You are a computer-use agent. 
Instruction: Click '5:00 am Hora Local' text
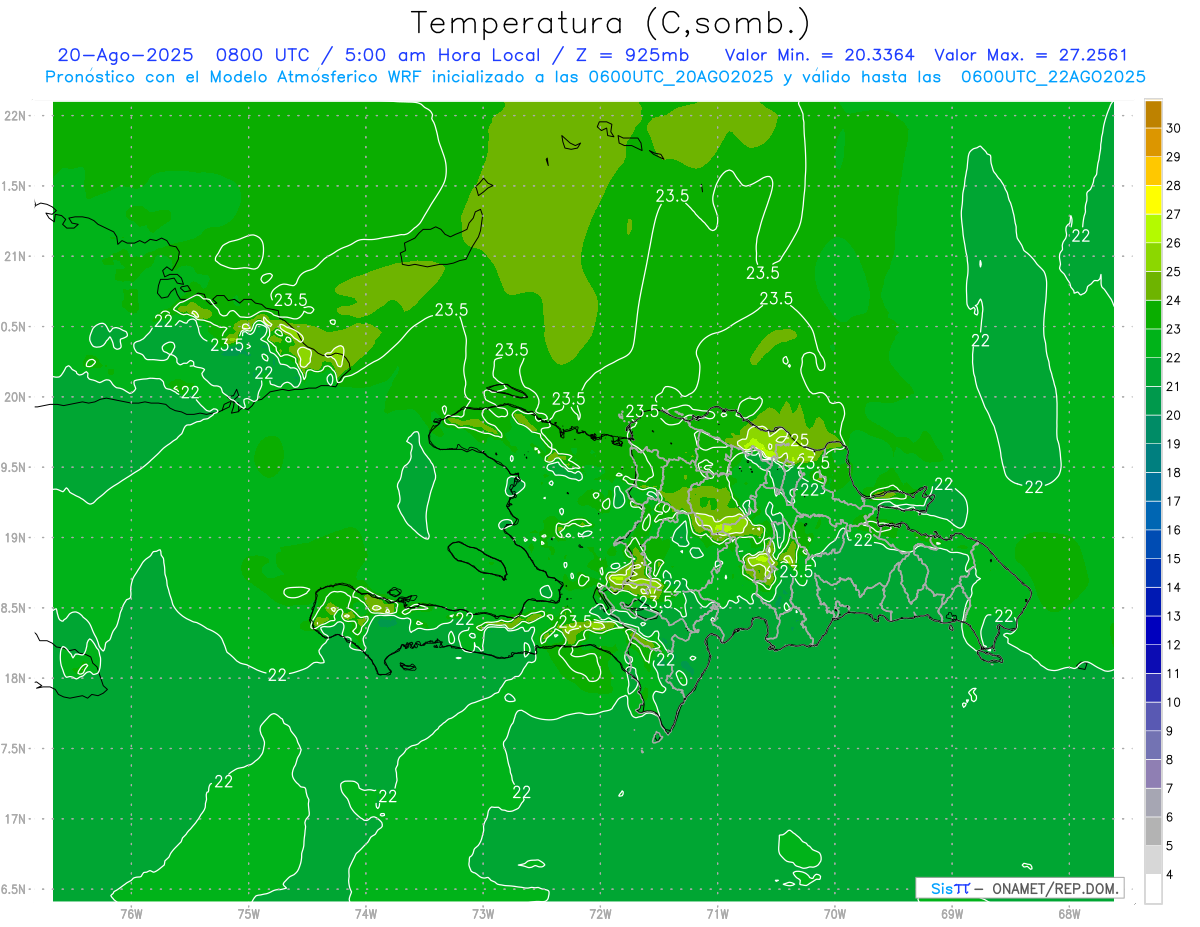(441, 55)
